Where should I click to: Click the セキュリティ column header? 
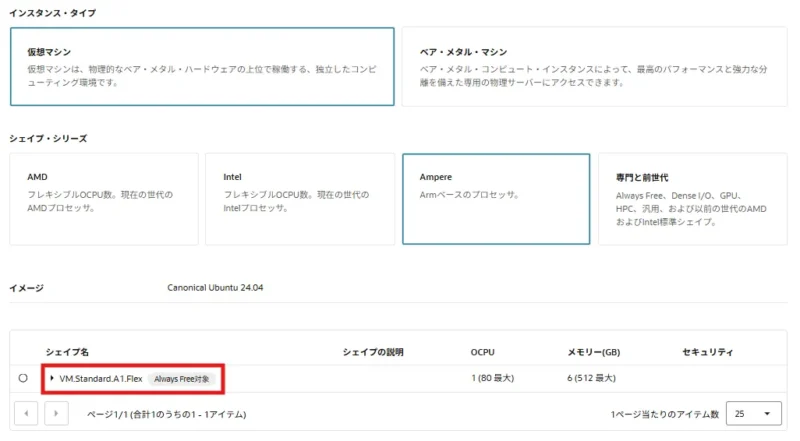[x=708, y=352]
